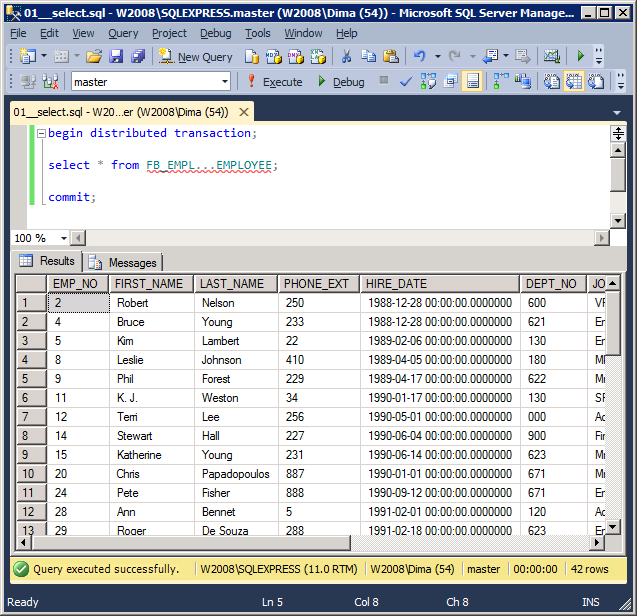
Task: Open the Query menu
Action: (x=123, y=33)
